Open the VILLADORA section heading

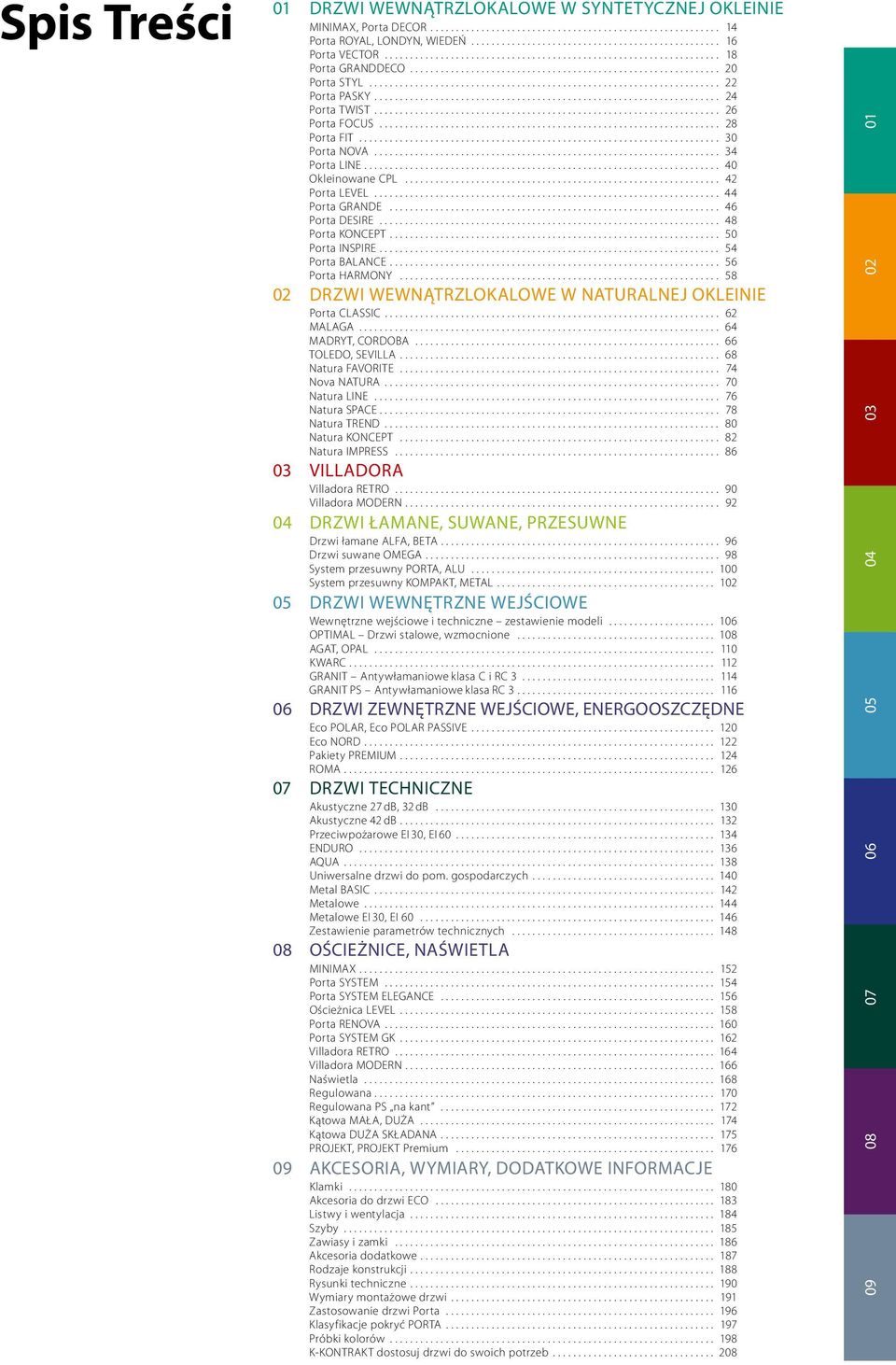pyautogui.click(x=356, y=471)
